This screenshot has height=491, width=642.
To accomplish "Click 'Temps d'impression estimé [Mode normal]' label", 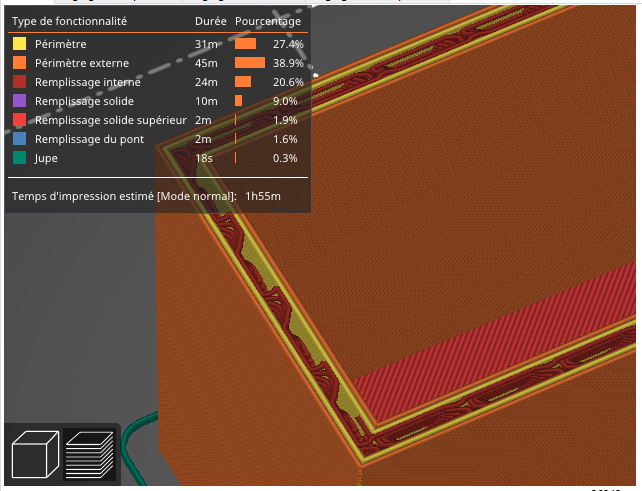I will 124,196.
